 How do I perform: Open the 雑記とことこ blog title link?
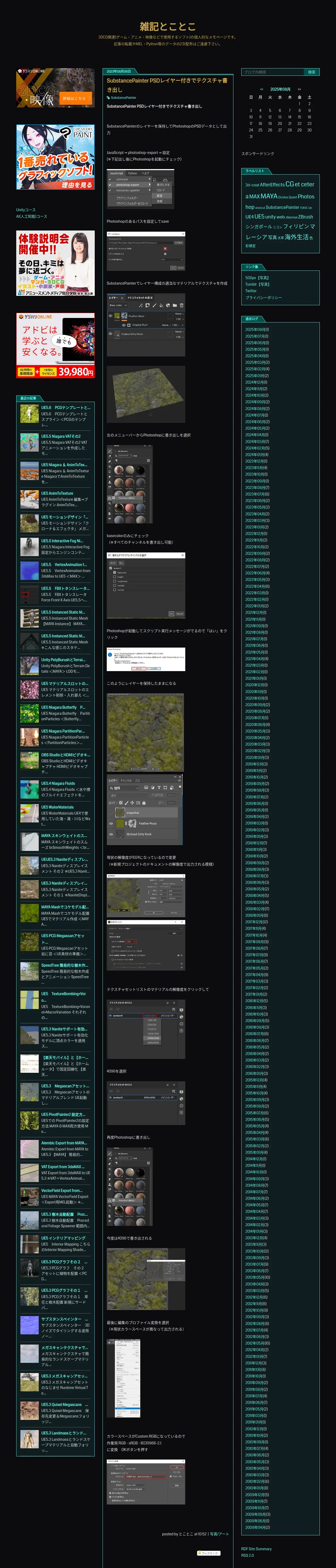coord(168,26)
